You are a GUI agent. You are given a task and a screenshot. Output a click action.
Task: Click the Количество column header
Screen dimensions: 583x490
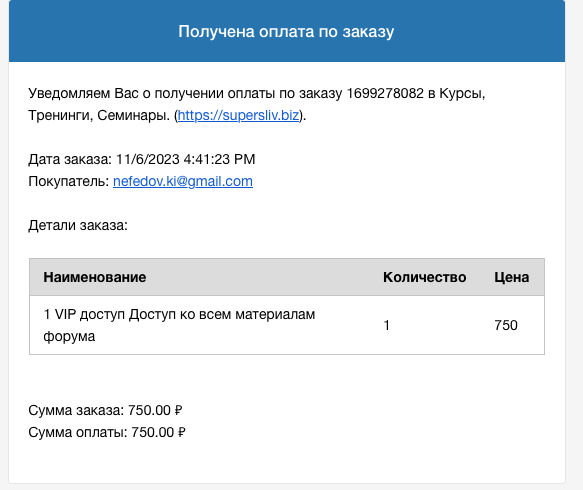(425, 277)
